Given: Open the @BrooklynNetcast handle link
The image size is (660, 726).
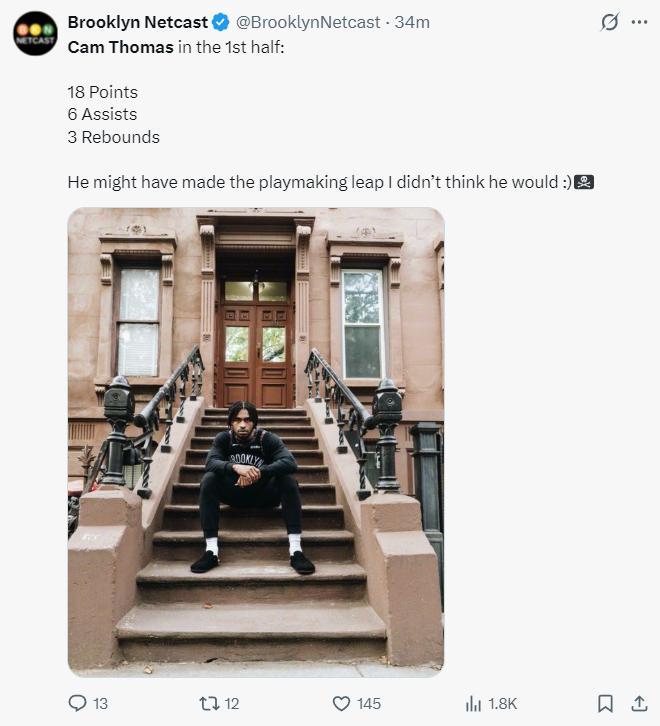Looking at the screenshot, I should [309, 22].
